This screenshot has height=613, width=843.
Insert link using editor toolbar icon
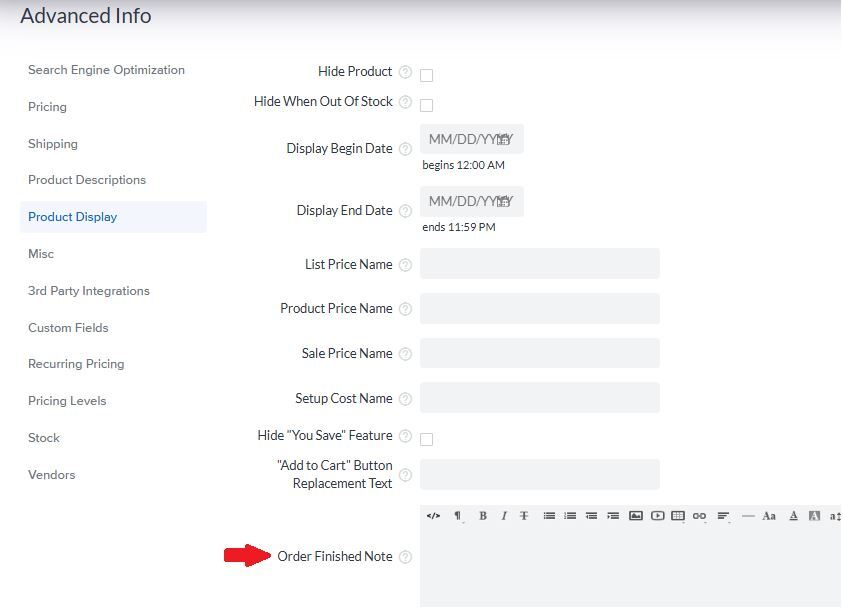[x=699, y=516]
